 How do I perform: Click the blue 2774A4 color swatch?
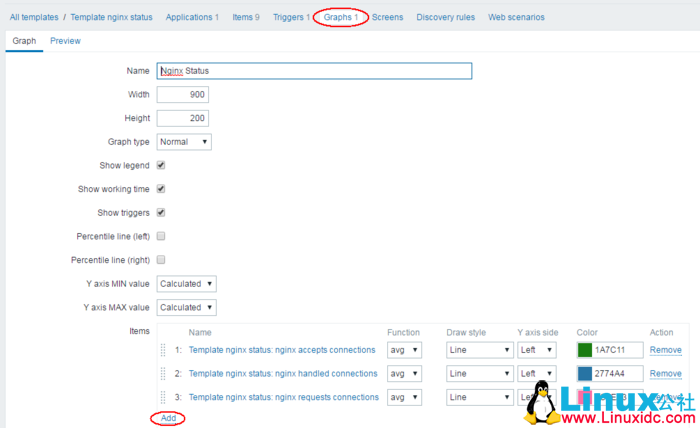584,374
